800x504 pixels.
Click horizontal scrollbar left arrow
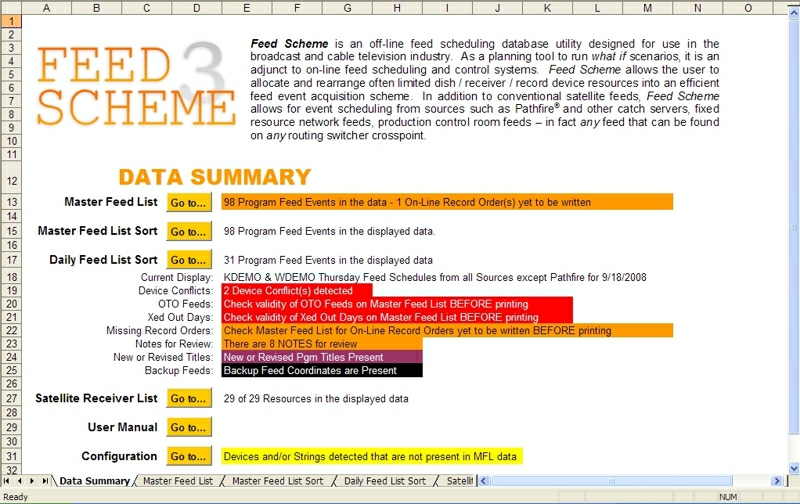click(x=484, y=481)
